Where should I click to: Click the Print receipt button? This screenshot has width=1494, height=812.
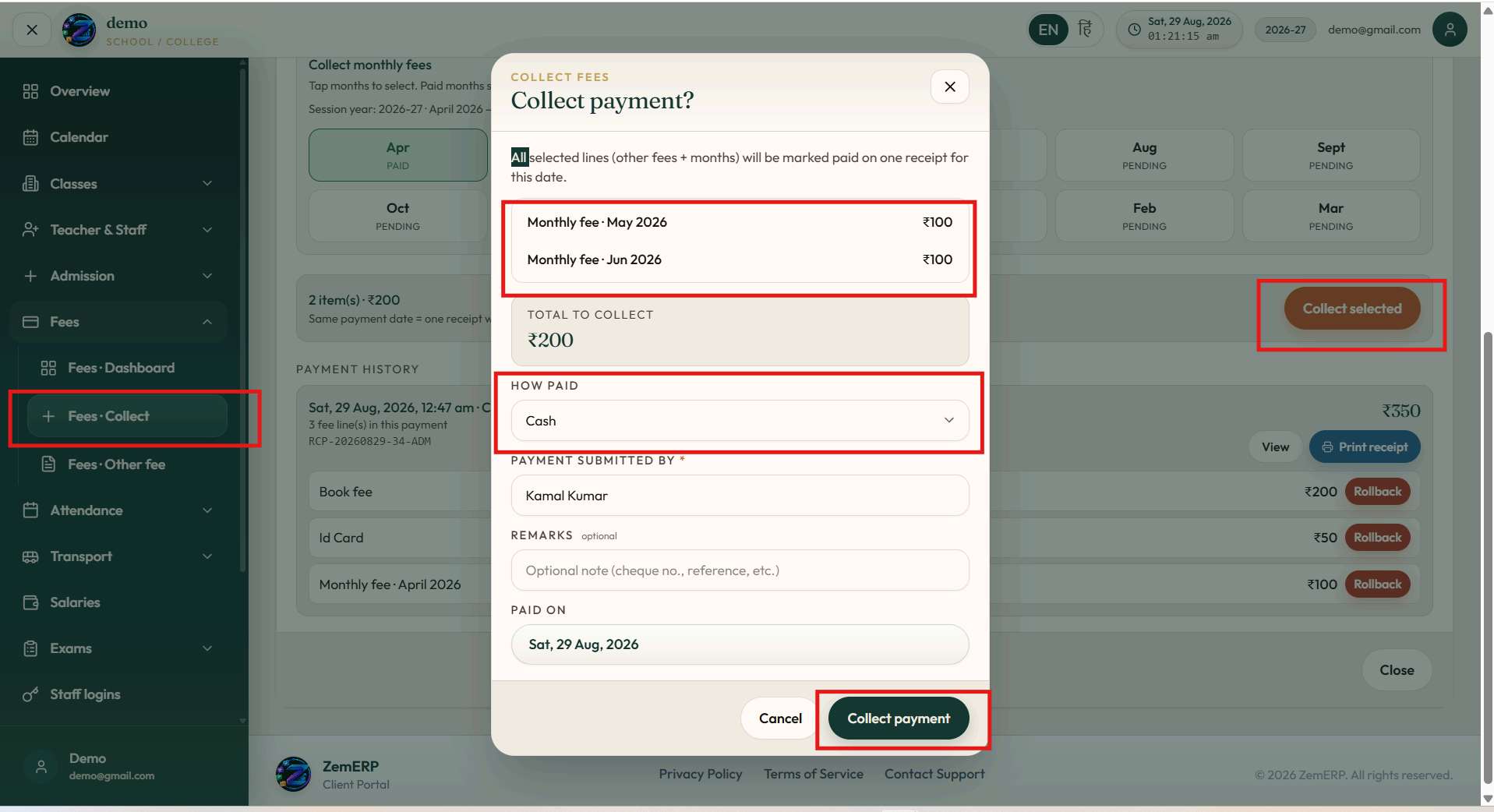click(1365, 447)
